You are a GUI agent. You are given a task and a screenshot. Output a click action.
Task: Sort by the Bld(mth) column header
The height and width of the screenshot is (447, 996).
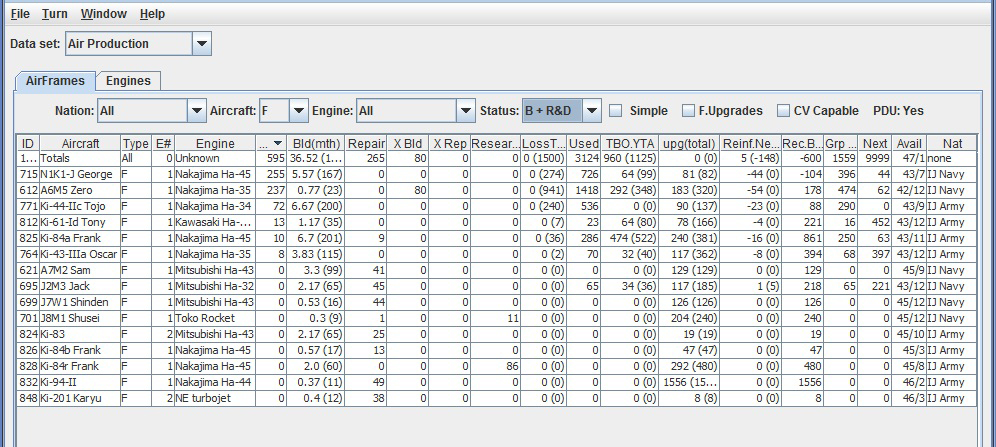pos(316,143)
